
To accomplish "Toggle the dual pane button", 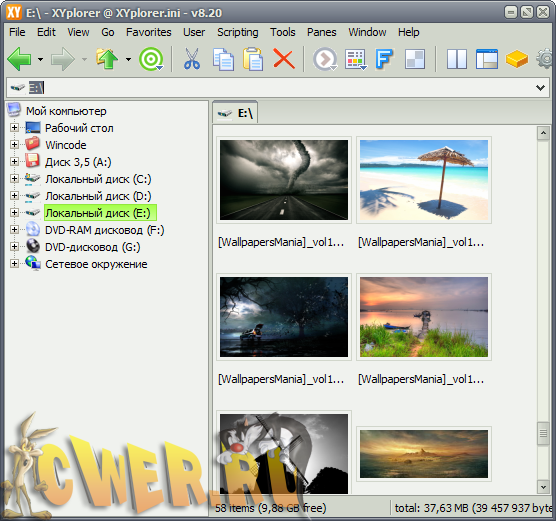I will 457,59.
